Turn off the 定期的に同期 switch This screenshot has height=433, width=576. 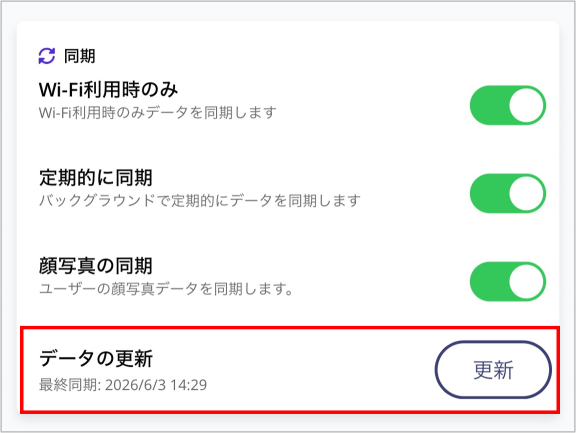point(508,194)
